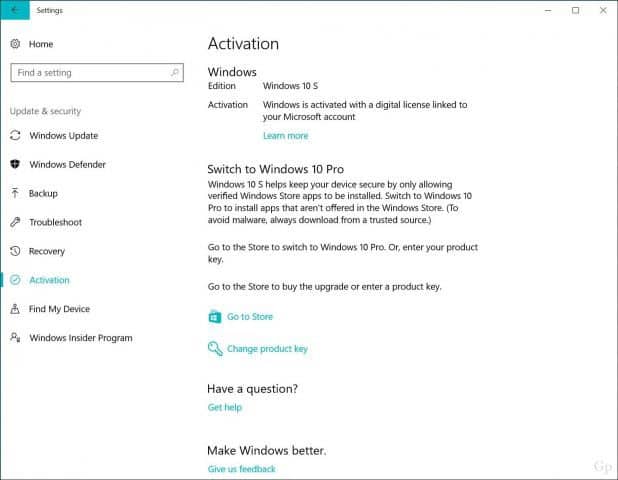Click the 'Have a question?' heading
618x480 pixels.
click(252, 389)
